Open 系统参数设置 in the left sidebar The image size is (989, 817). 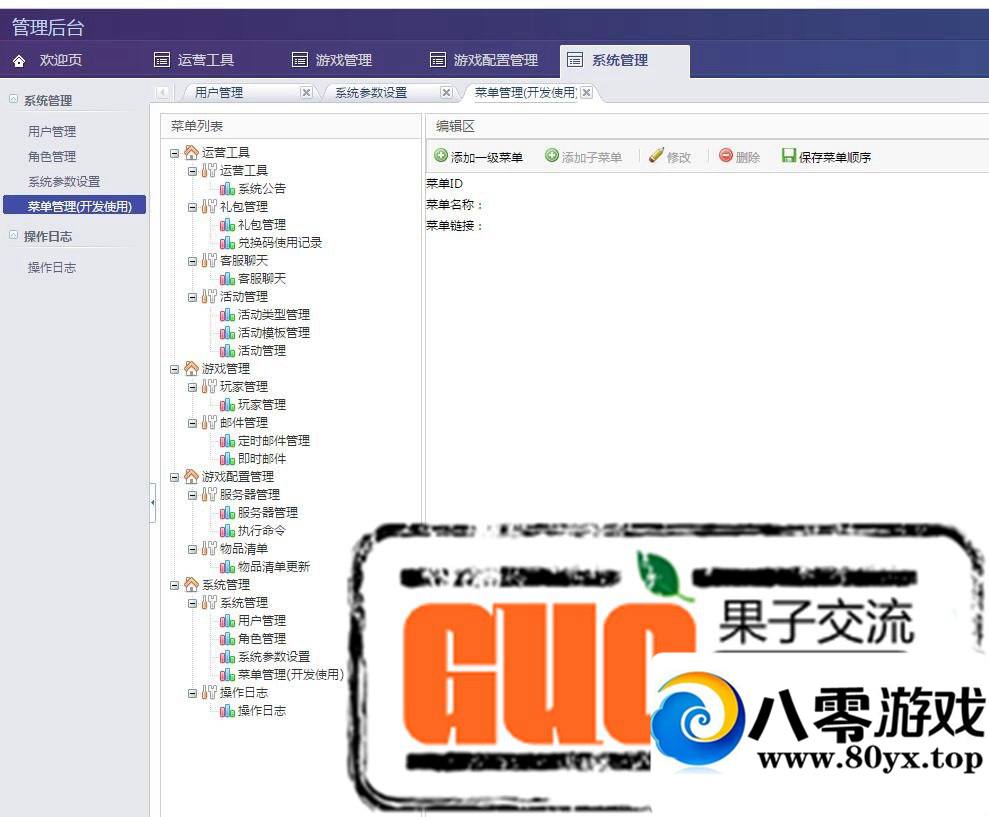64,182
